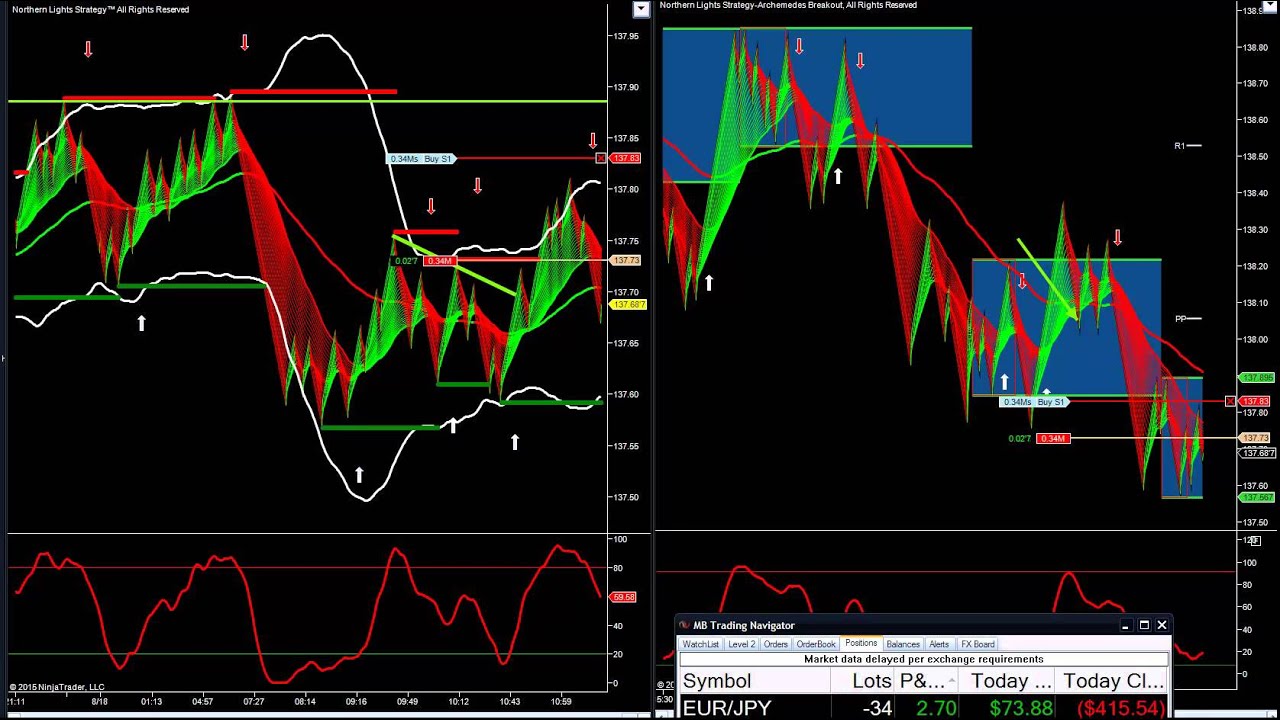Viewport: 1280px width, 720px height.
Task: Click the green 137.895 price marker on the right chart
Action: (x=1256, y=378)
